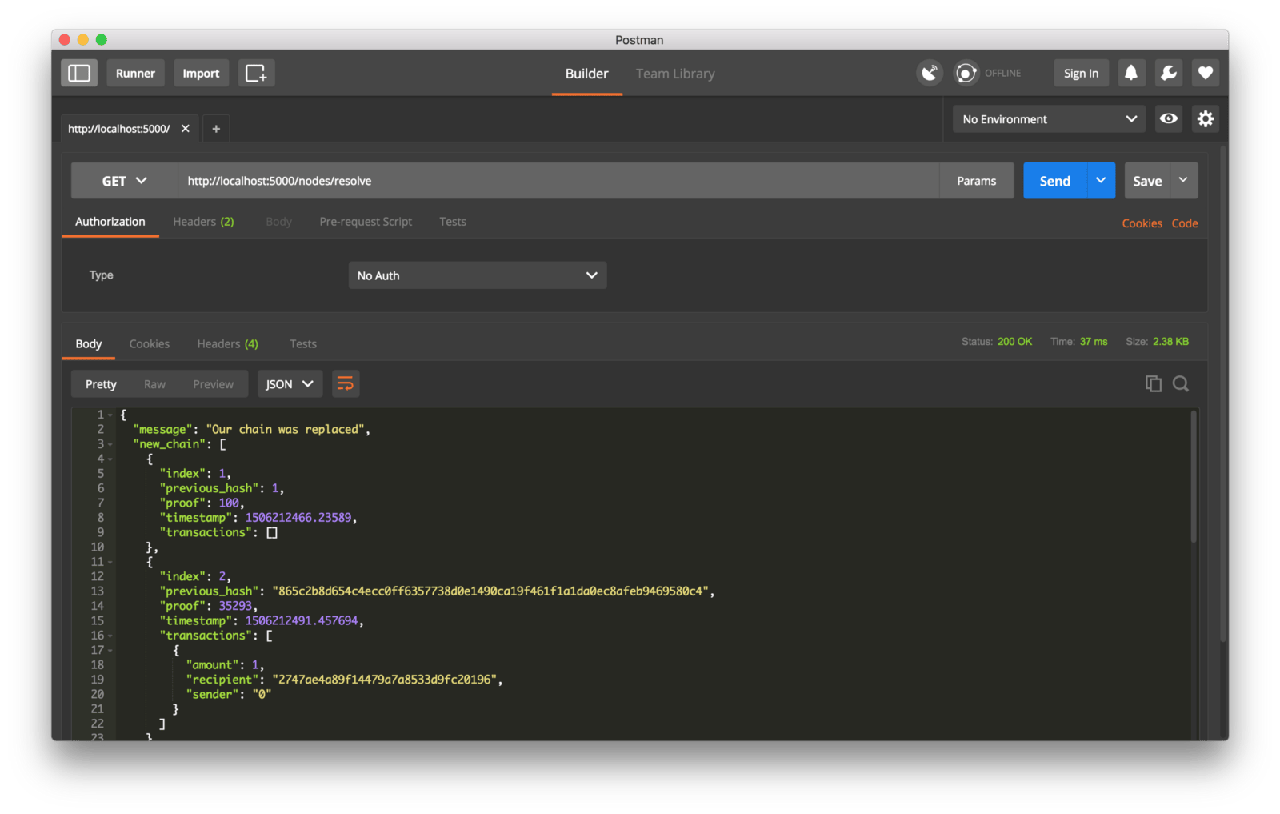Copy response body to clipboard
Viewport: 1280px width, 814px height.
coord(1153,384)
